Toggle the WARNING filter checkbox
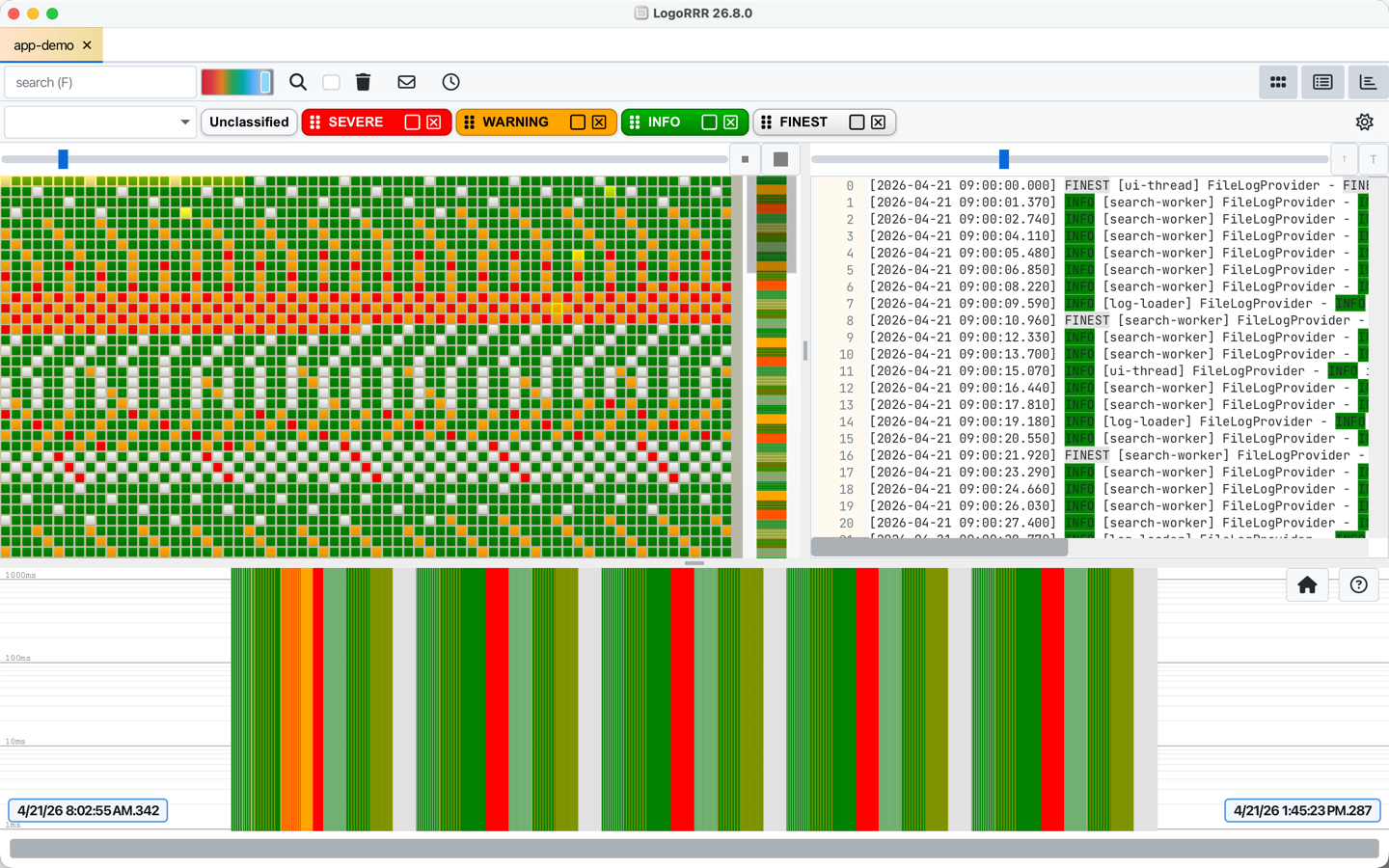The height and width of the screenshot is (868, 1389). [x=577, y=122]
